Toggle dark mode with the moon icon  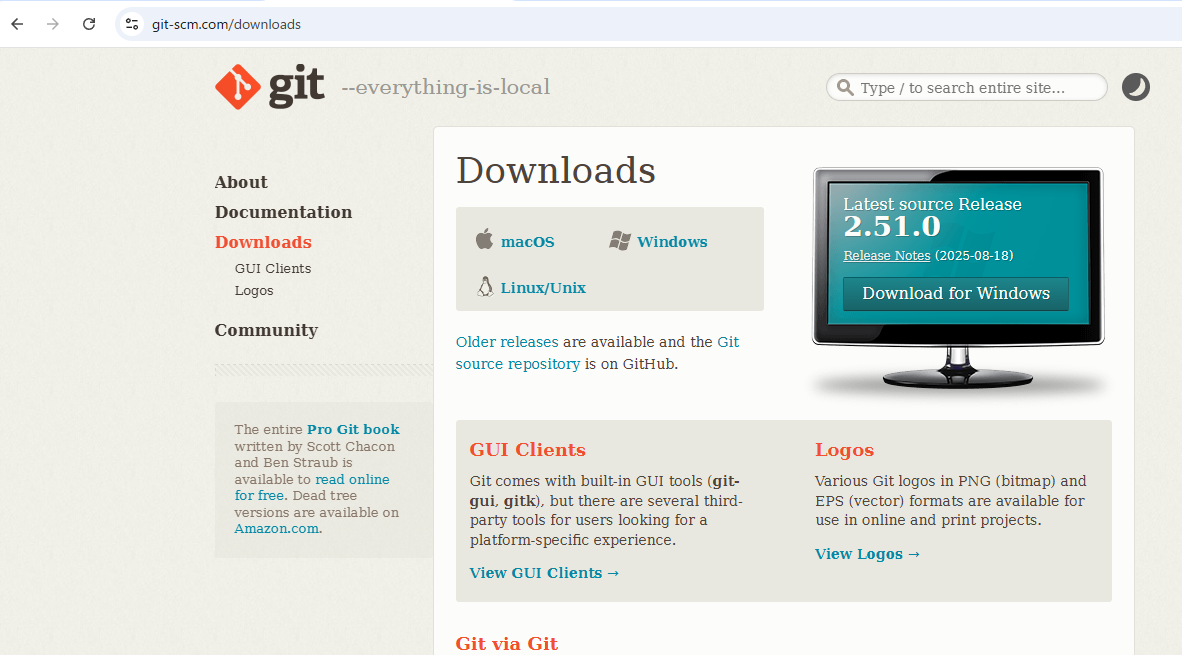click(x=1135, y=87)
